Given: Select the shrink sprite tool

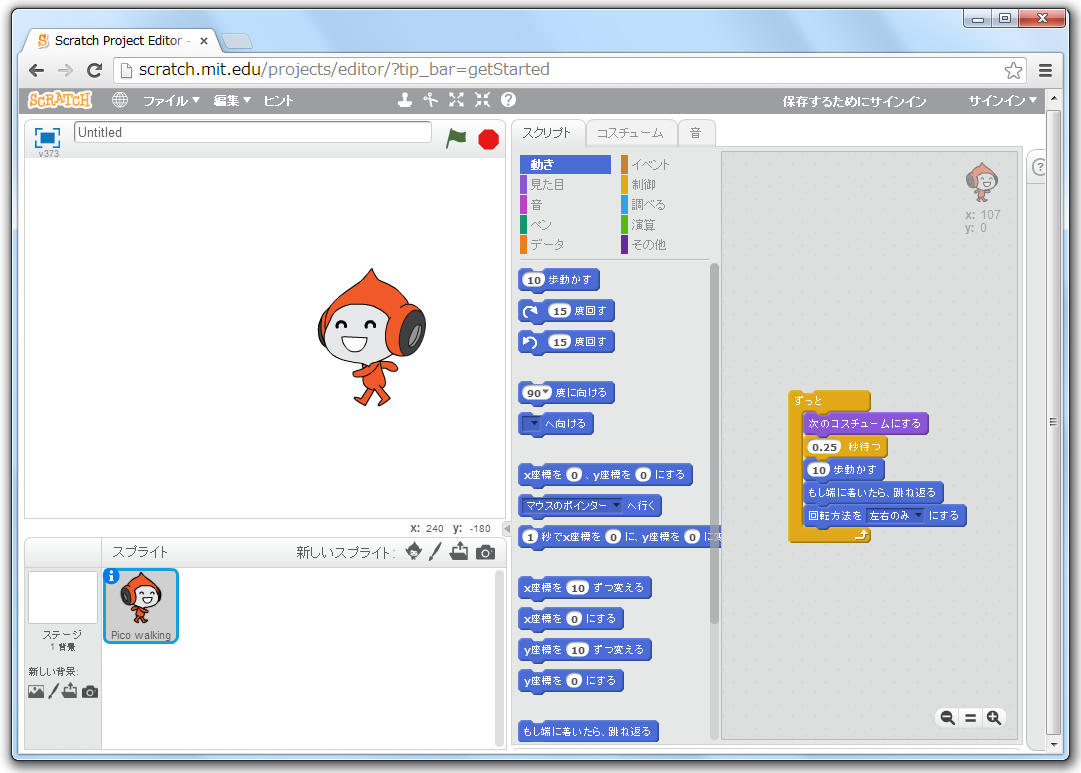Looking at the screenshot, I should coord(483,100).
